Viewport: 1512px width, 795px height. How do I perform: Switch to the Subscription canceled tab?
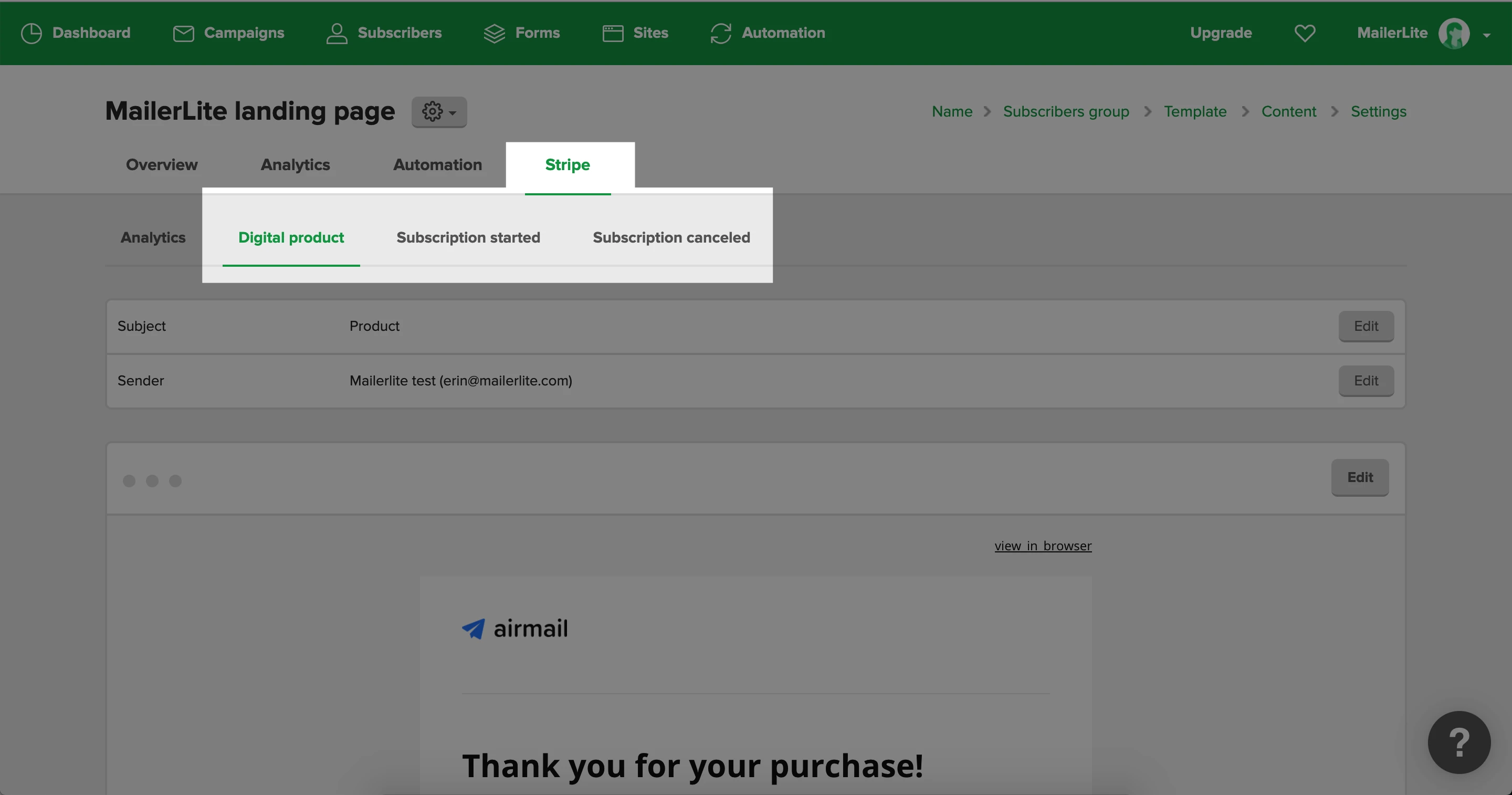click(671, 238)
